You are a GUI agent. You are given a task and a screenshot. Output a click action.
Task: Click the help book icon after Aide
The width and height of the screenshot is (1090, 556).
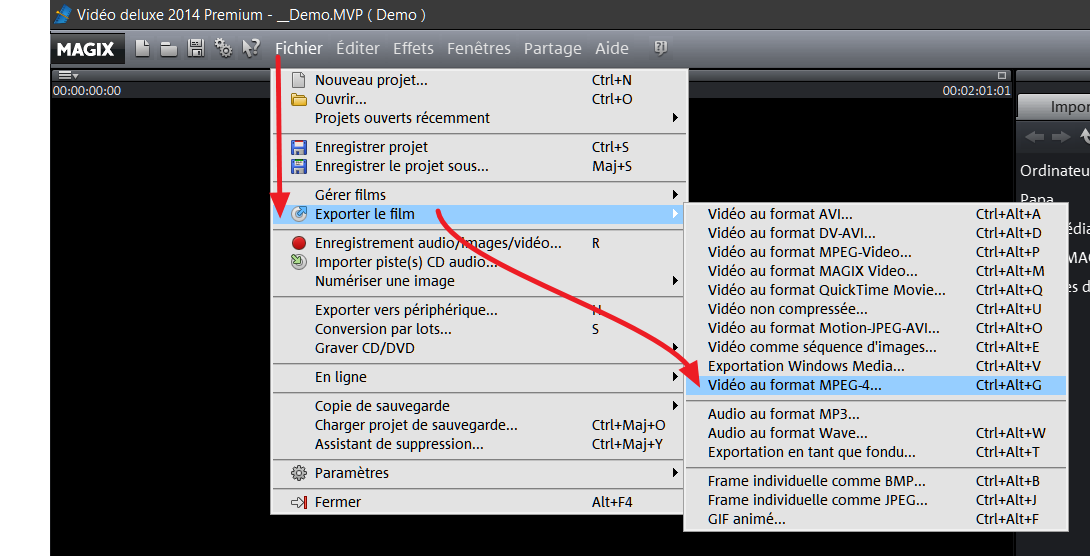coord(660,48)
